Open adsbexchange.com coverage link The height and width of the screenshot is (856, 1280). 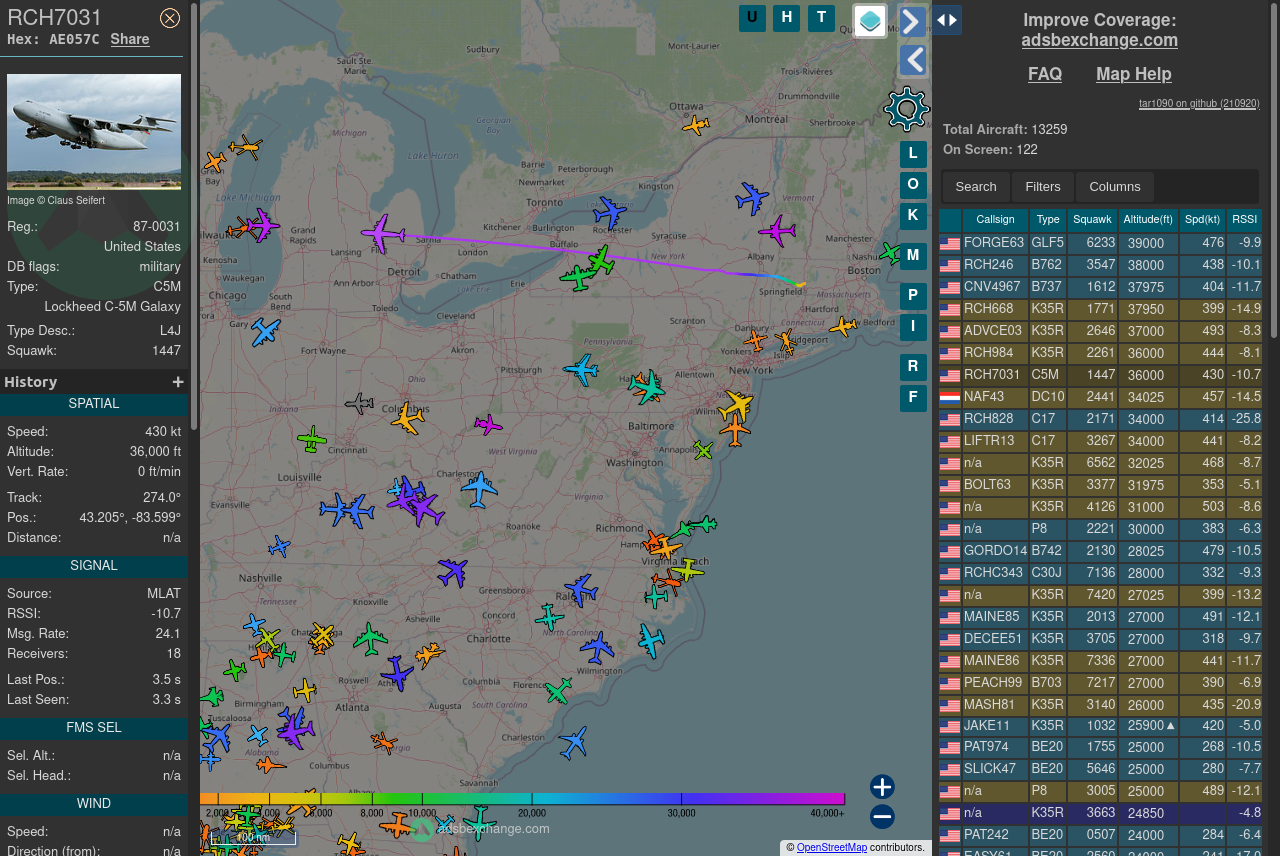point(1099,40)
